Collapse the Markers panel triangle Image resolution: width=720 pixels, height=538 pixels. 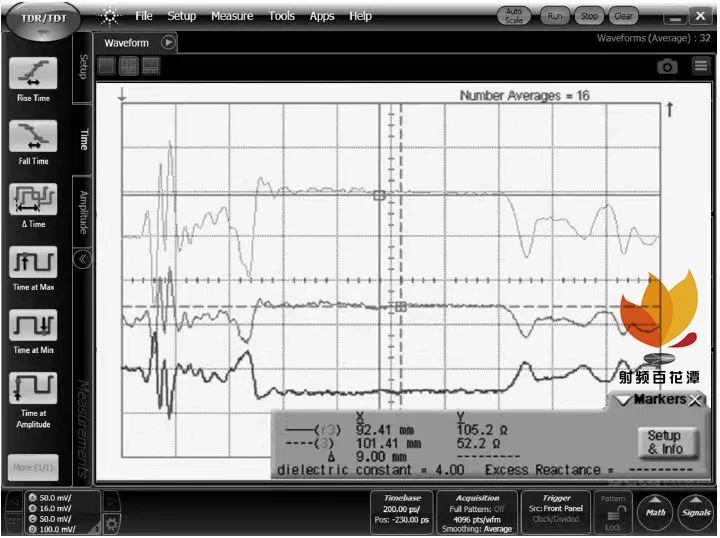click(x=624, y=400)
